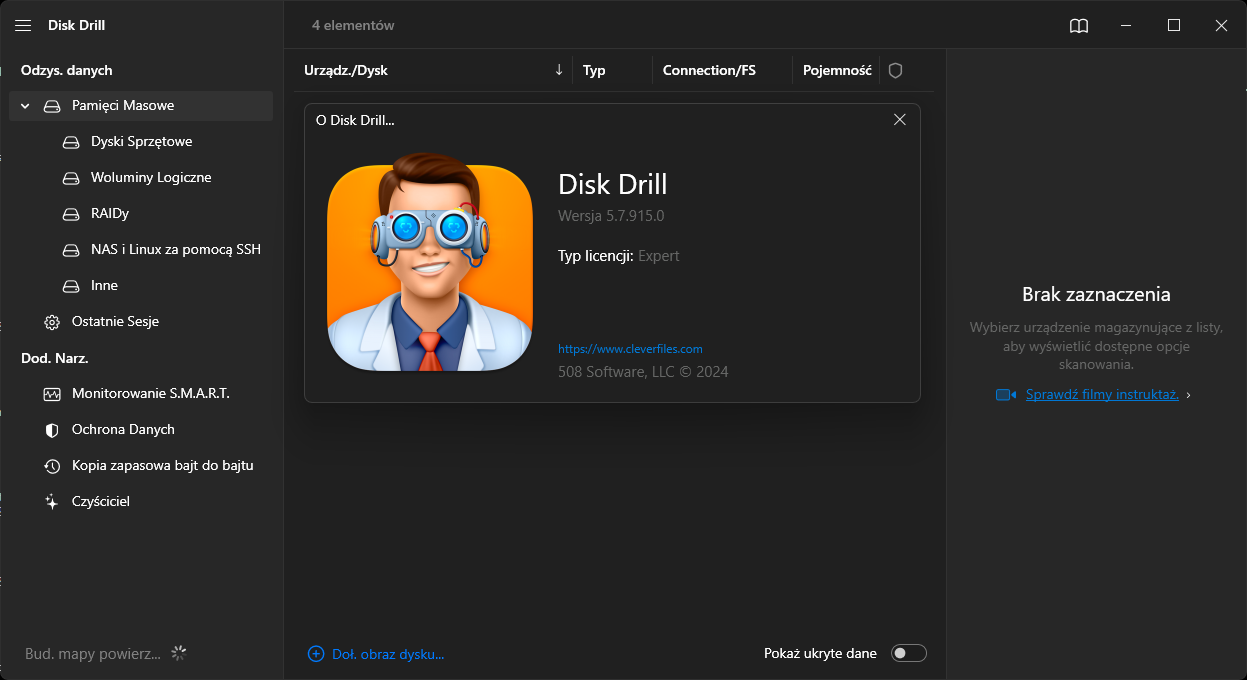Click the Ostatnie Sesje gear icon
This screenshot has height=680, width=1247.
pos(52,322)
